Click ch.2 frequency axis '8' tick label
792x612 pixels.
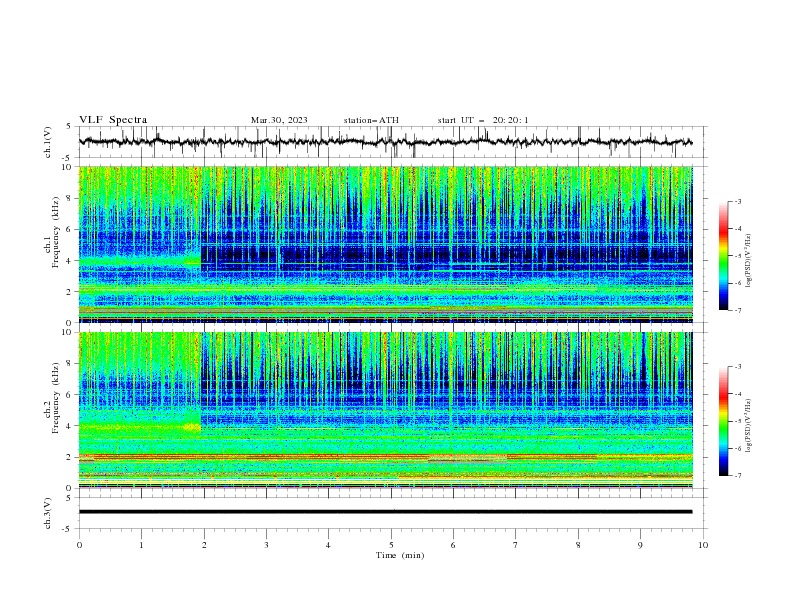point(70,364)
